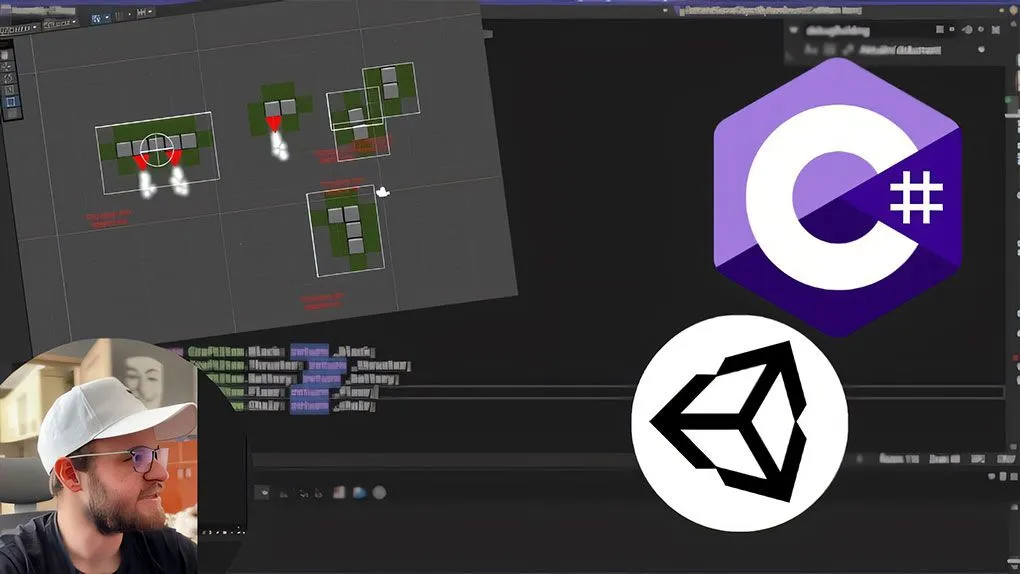Click the rightmost status indicator in editor status bar
1020x574 pixels.
tap(1006, 459)
